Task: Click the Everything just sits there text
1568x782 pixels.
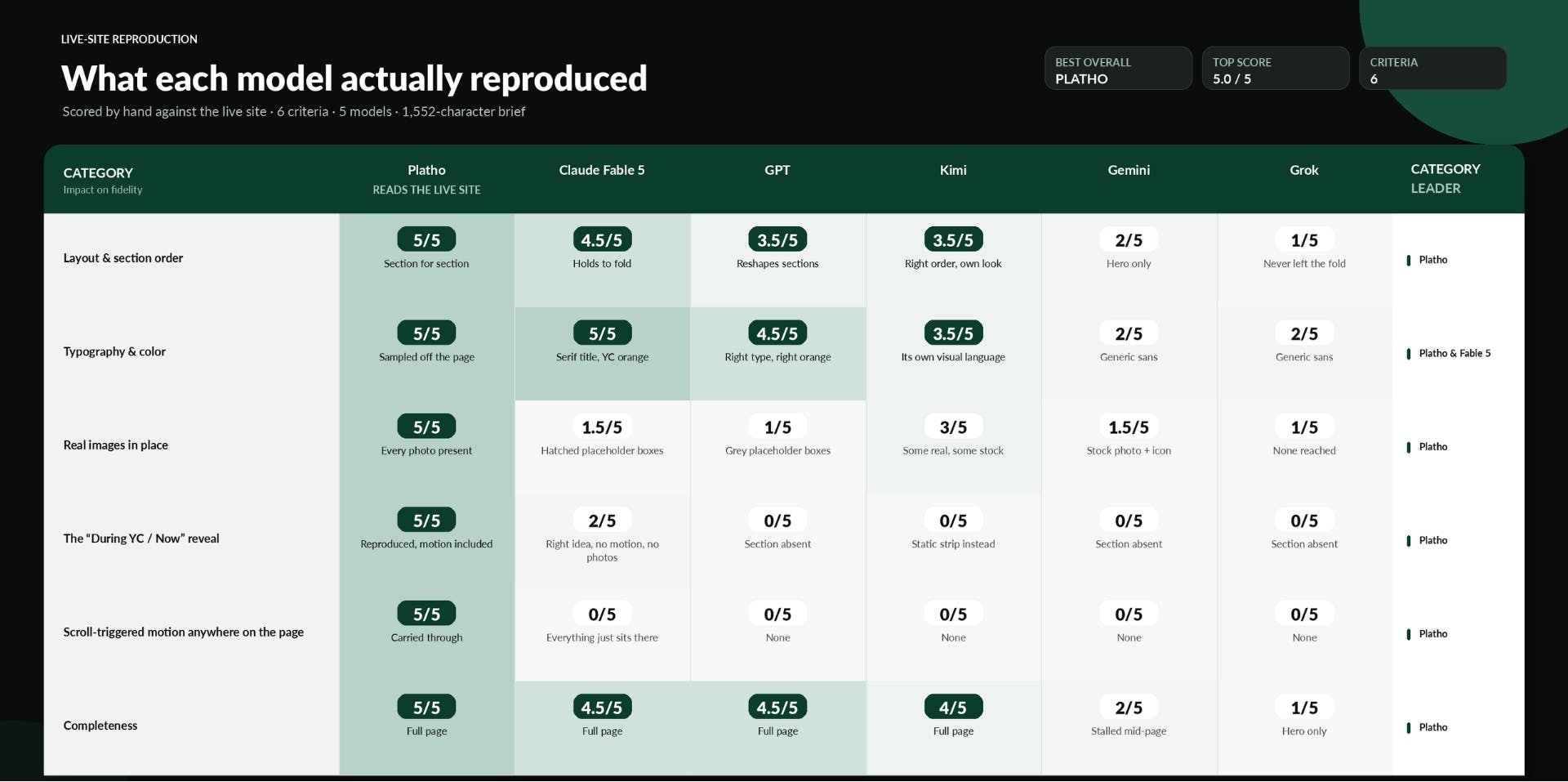Action: 602,637
